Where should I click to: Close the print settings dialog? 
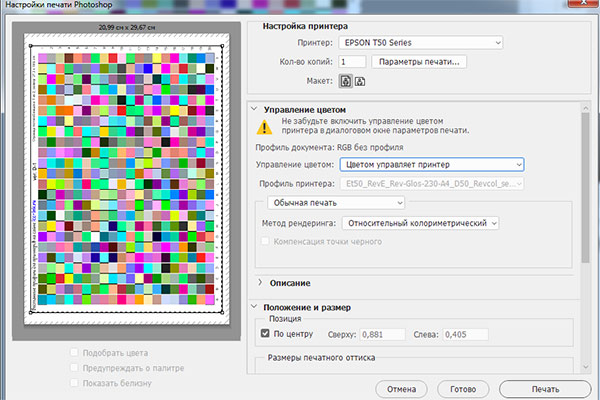tap(584, 3)
